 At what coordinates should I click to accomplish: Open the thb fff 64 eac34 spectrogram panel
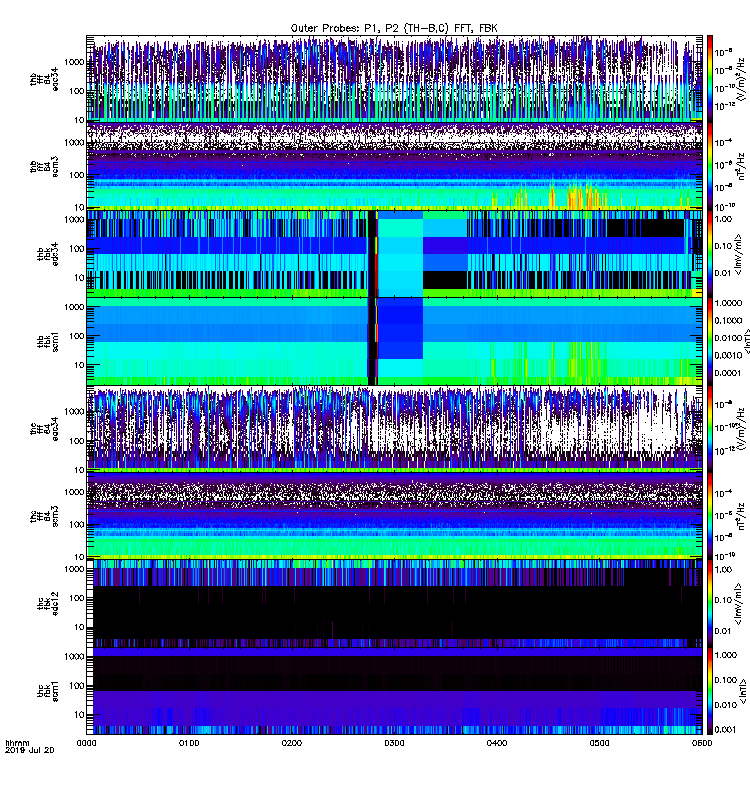(x=394, y=79)
